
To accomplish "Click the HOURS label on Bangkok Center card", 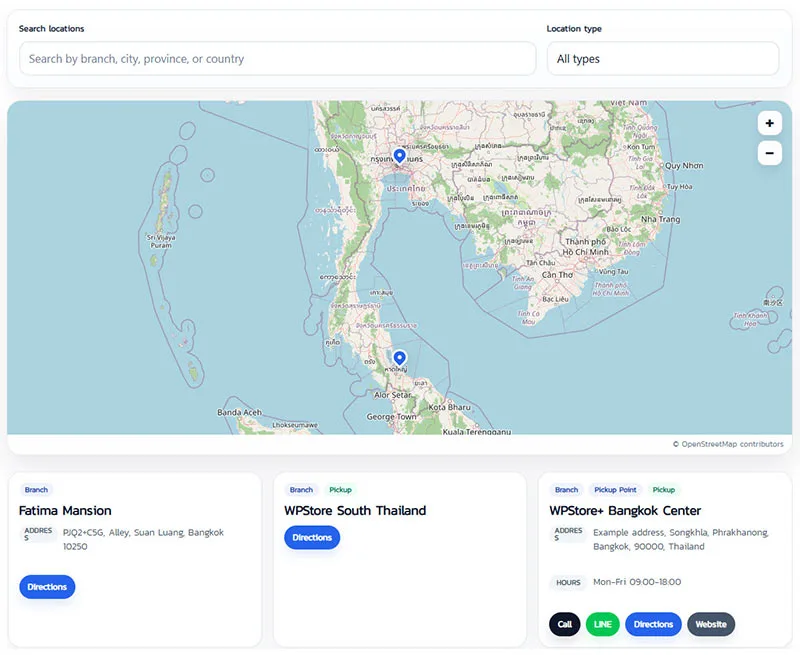I will 568,583.
